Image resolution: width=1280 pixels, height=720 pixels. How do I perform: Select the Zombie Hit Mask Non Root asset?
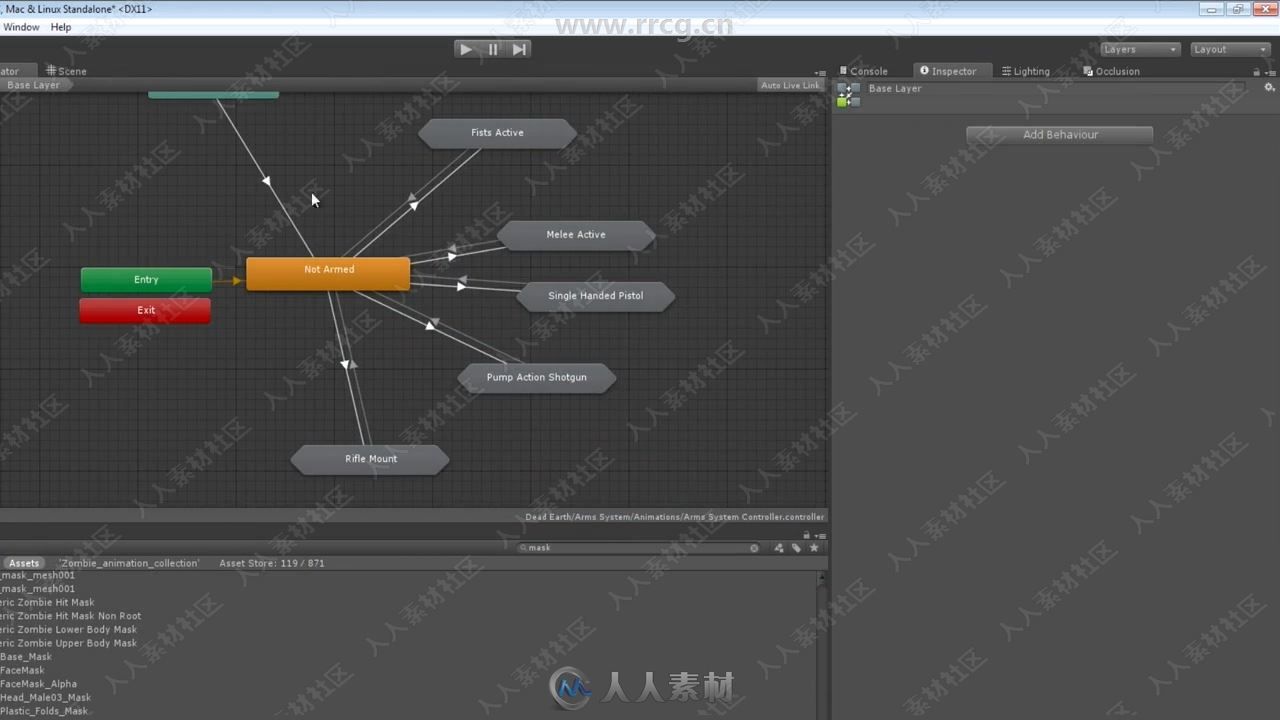pos(70,616)
